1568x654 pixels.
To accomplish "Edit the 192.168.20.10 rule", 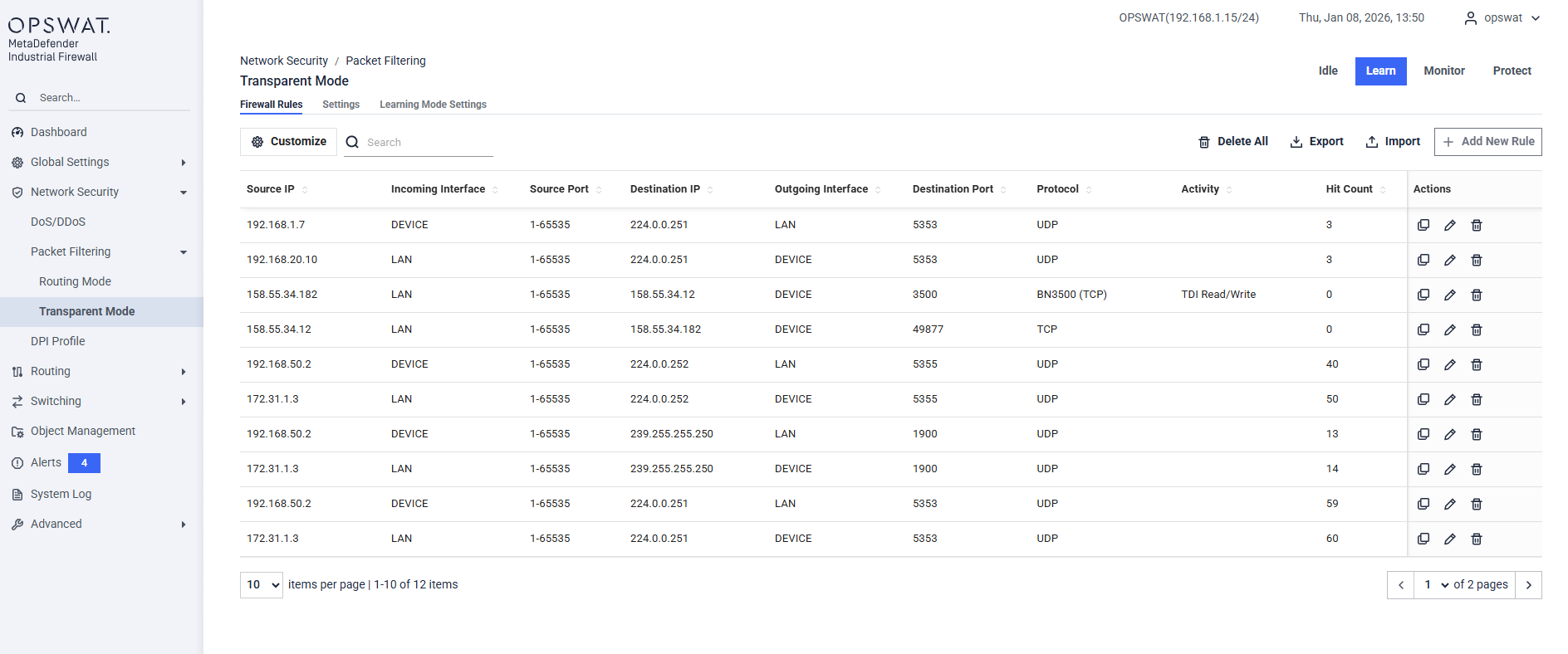I will point(1450,260).
